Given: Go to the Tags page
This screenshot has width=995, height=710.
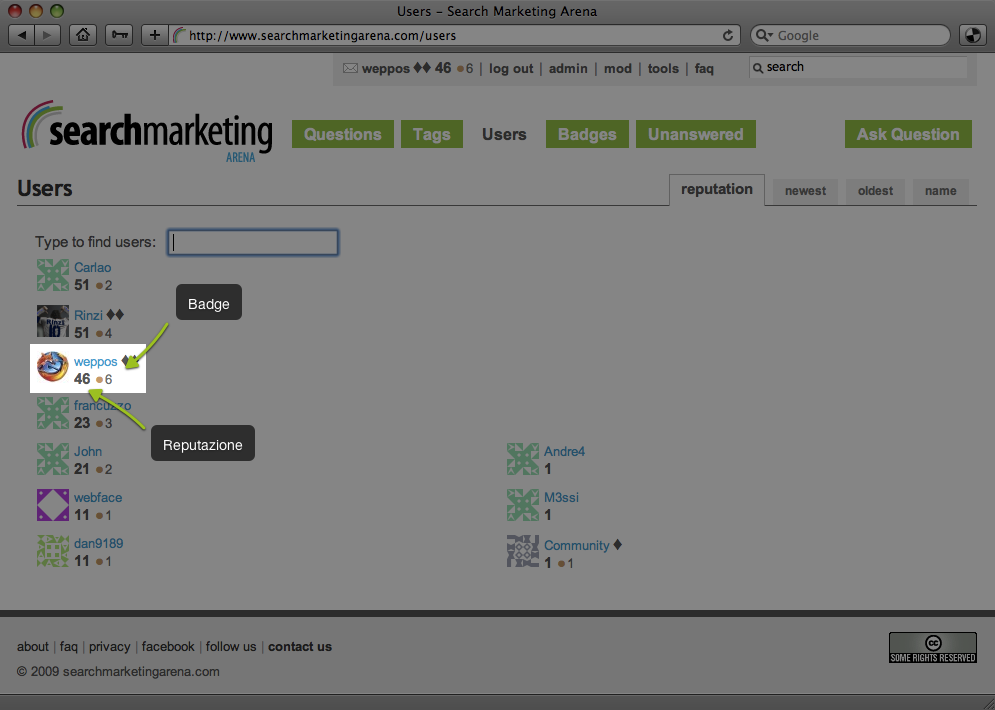Looking at the screenshot, I should tap(432, 134).
